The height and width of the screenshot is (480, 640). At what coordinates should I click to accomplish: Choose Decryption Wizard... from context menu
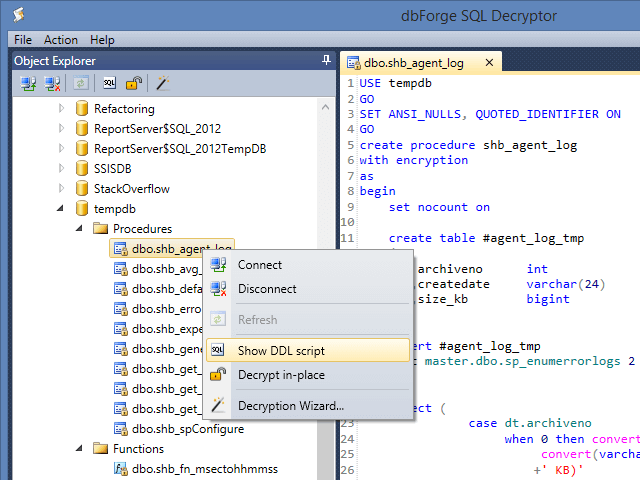308,405
